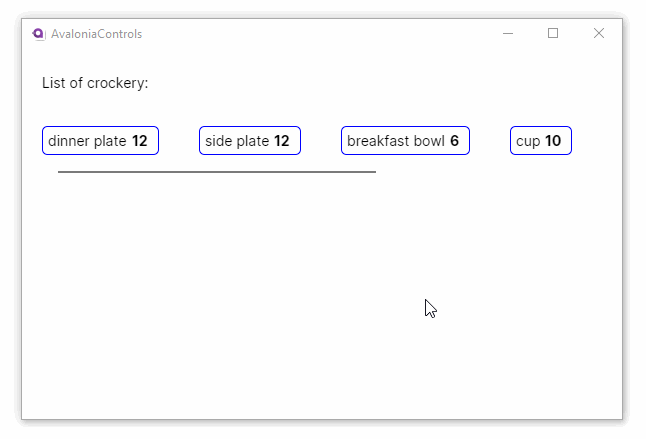This screenshot has height=439, width=646.
Task: Close the AvaloniaControls window
Action: click(x=599, y=34)
